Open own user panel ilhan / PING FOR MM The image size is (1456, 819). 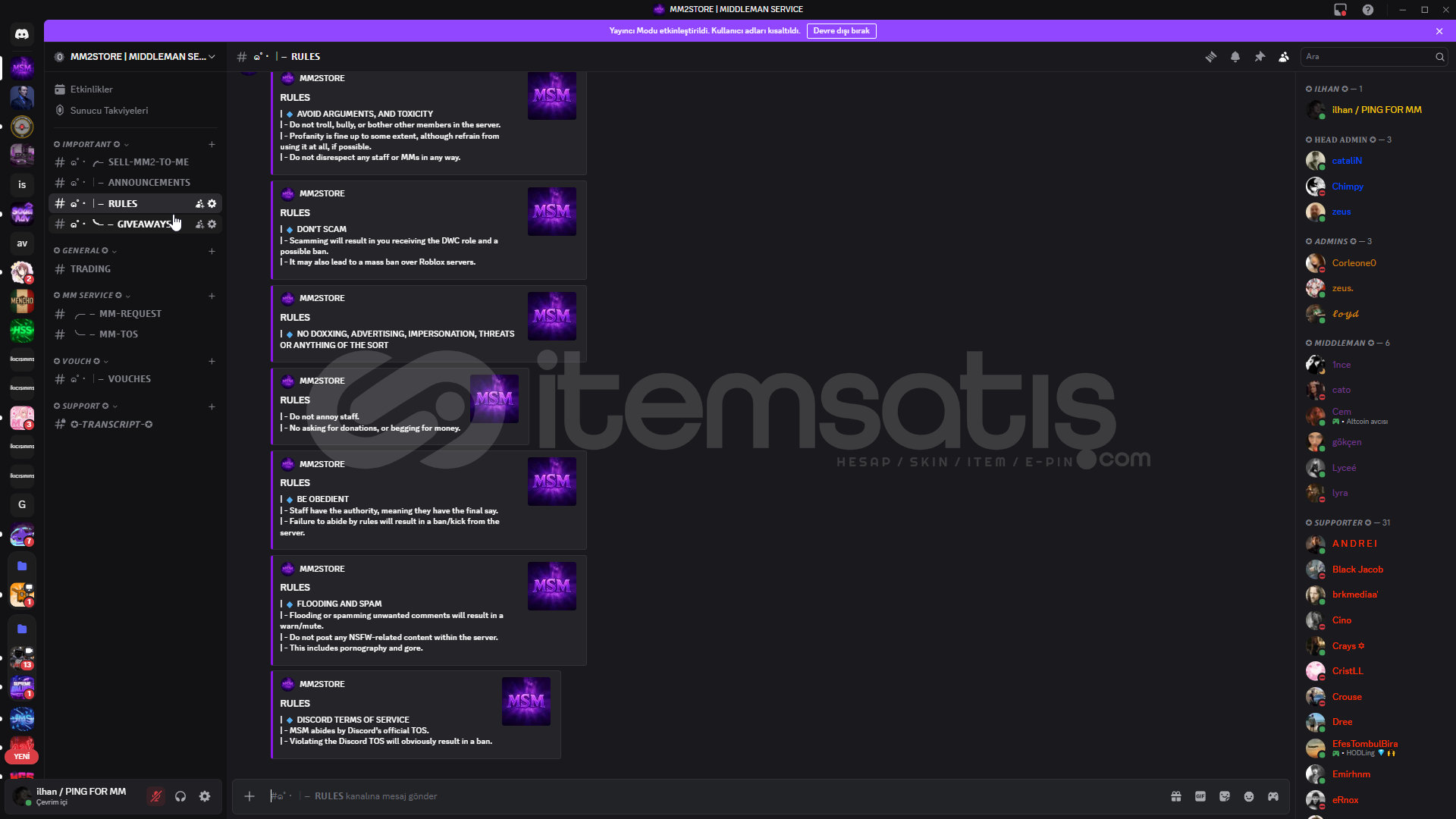(76, 796)
